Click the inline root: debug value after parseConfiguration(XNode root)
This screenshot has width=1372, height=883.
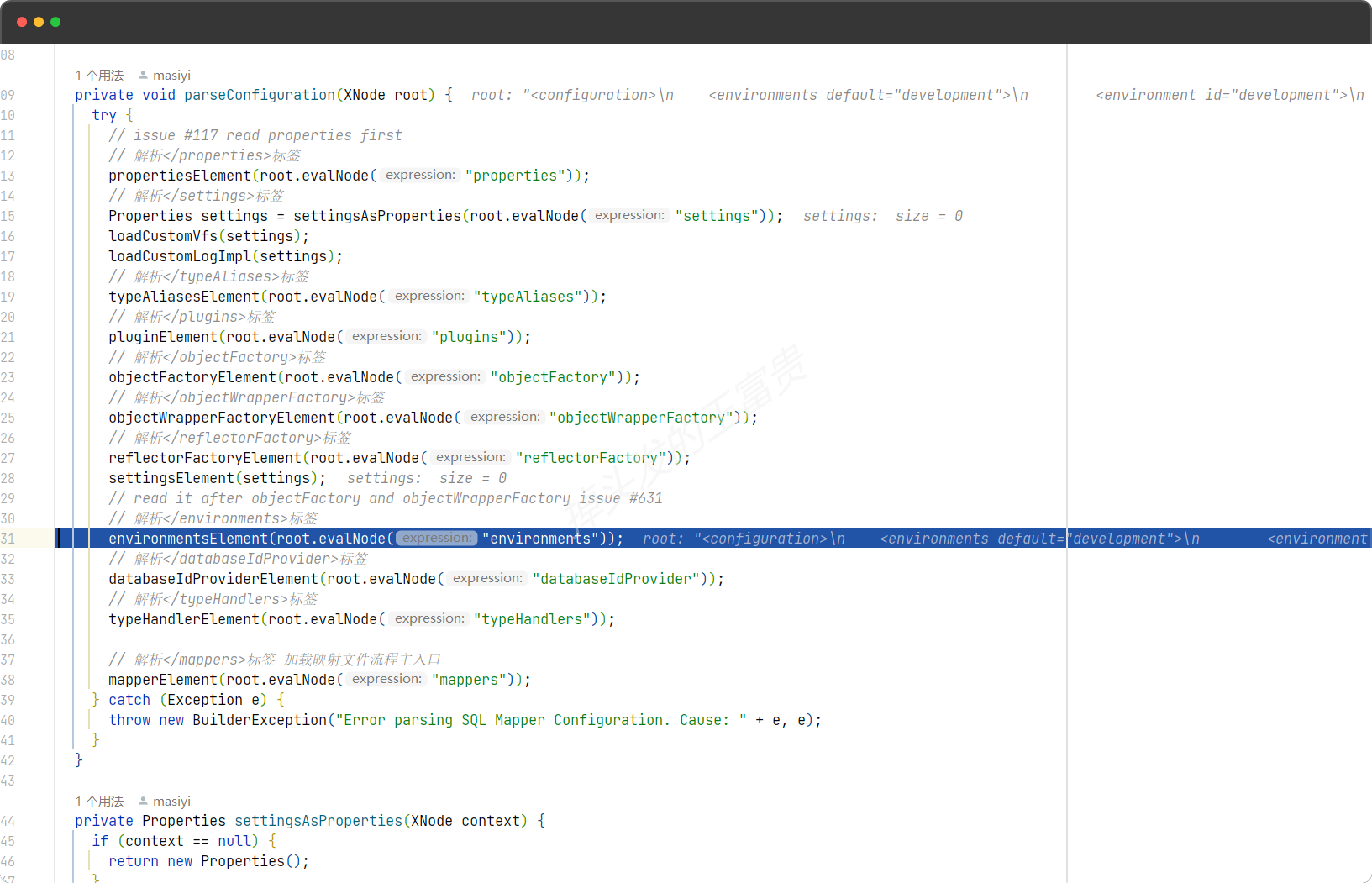click(917, 95)
